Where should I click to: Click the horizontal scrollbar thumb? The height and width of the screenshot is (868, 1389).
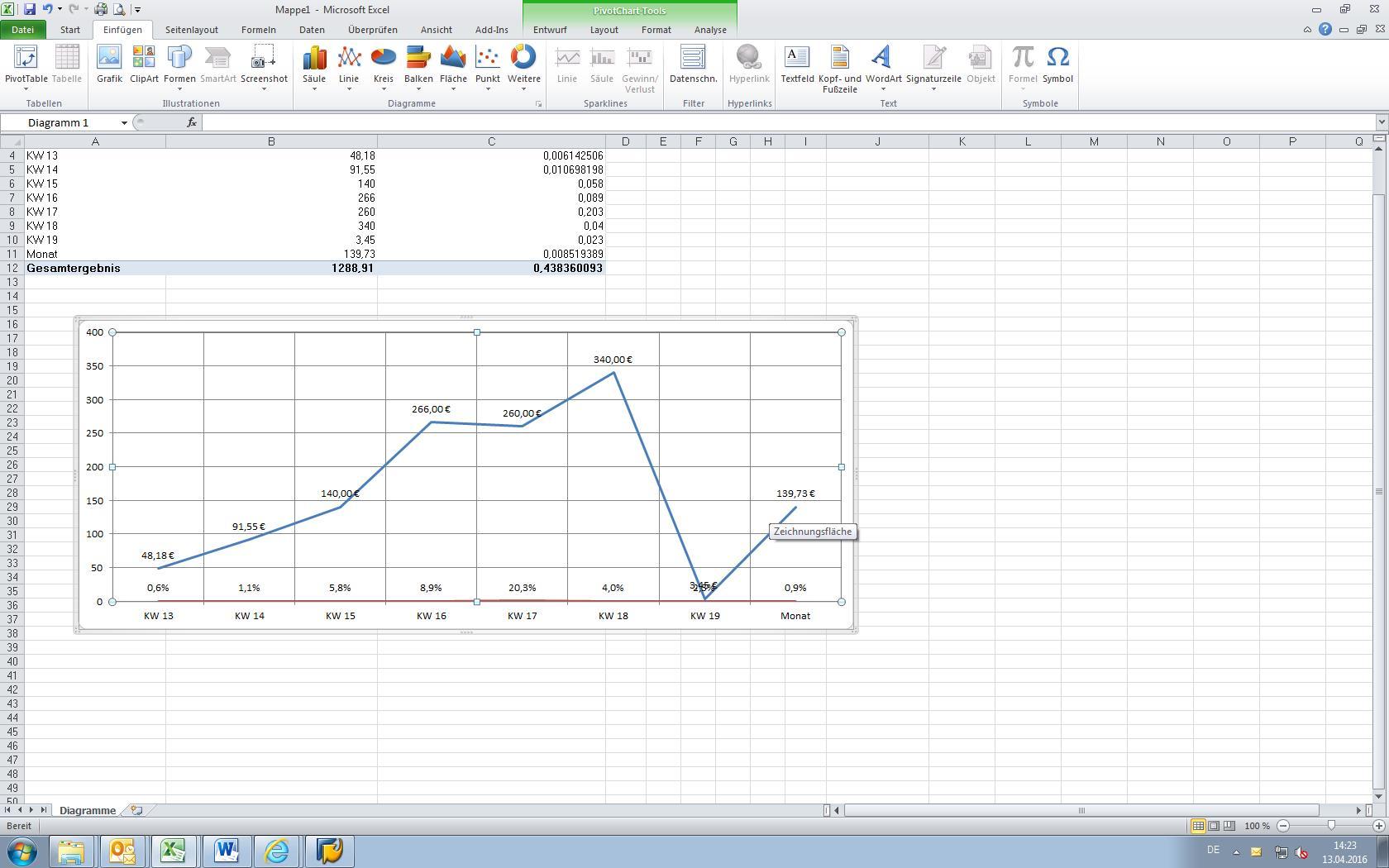pos(1081,810)
